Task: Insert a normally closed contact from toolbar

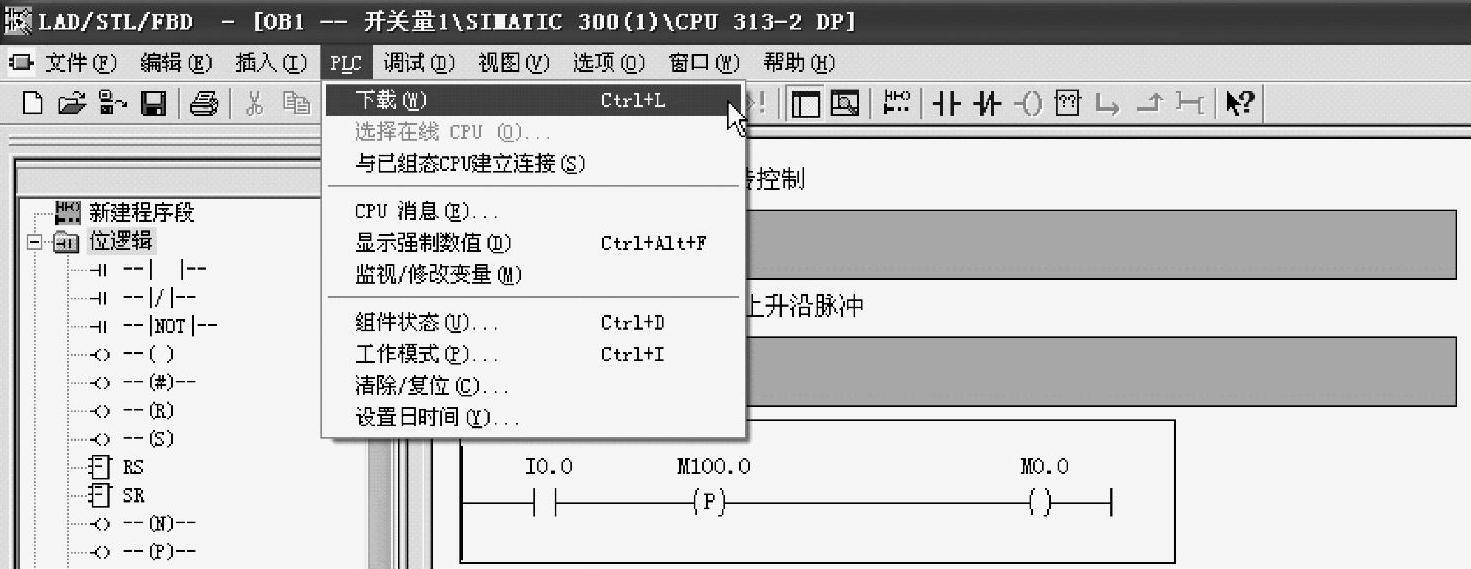Action: point(989,103)
